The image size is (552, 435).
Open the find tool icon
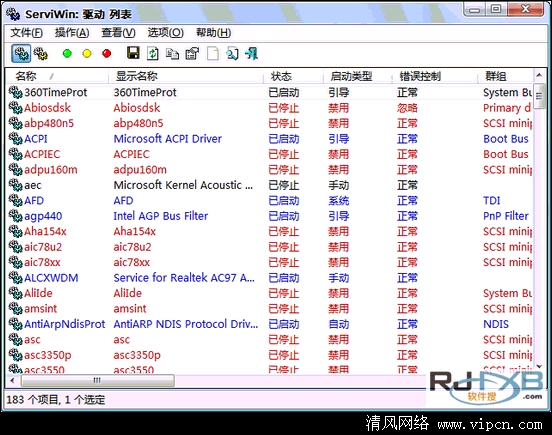[x=232, y=53]
